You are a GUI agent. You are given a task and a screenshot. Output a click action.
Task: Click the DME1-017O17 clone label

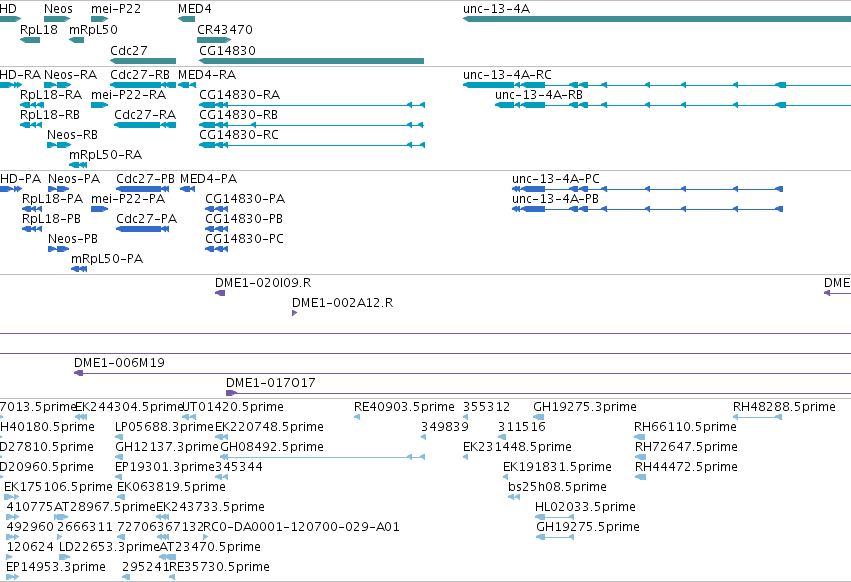[x=270, y=383]
